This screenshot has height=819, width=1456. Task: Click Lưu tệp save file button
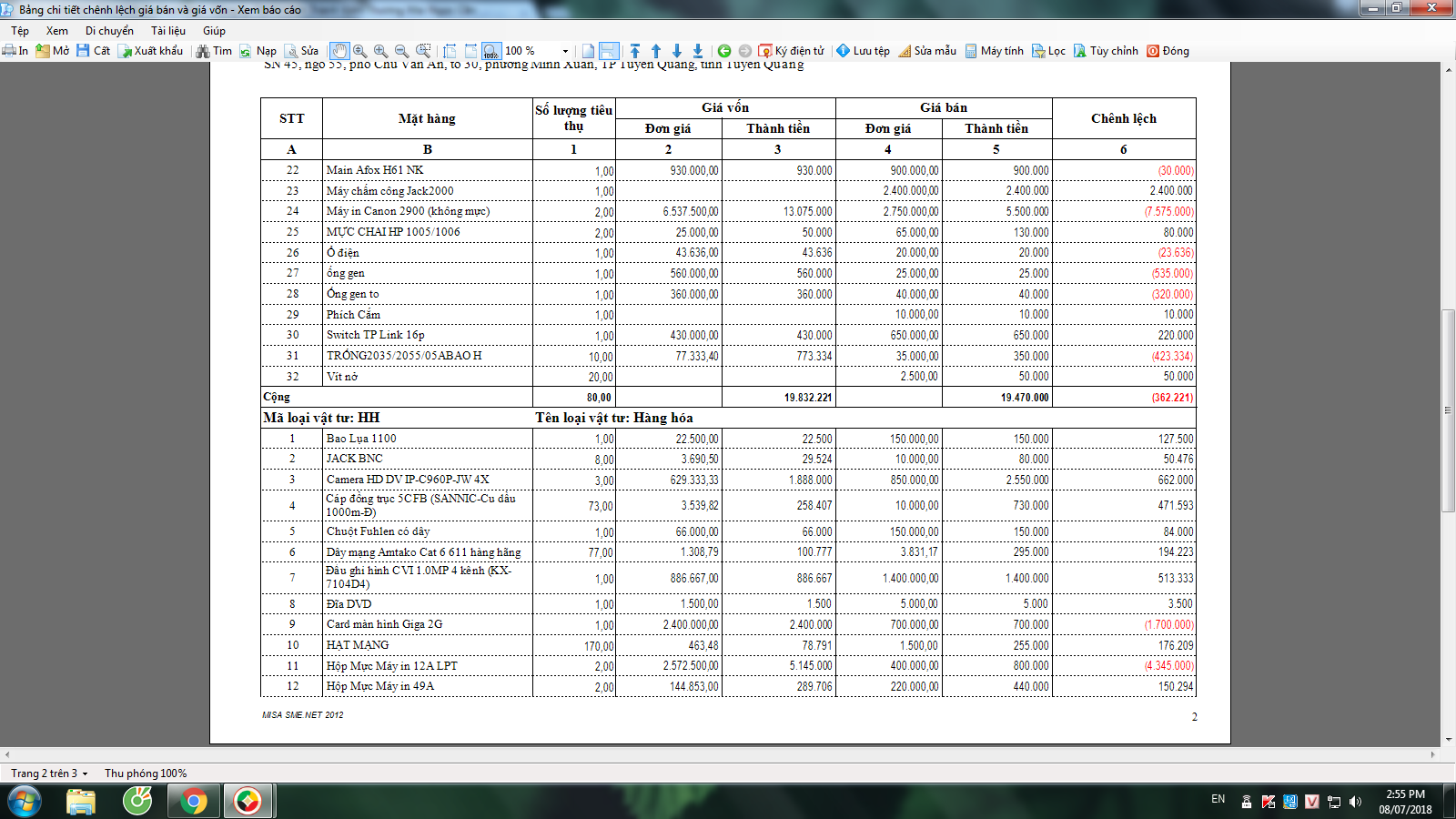point(863,51)
